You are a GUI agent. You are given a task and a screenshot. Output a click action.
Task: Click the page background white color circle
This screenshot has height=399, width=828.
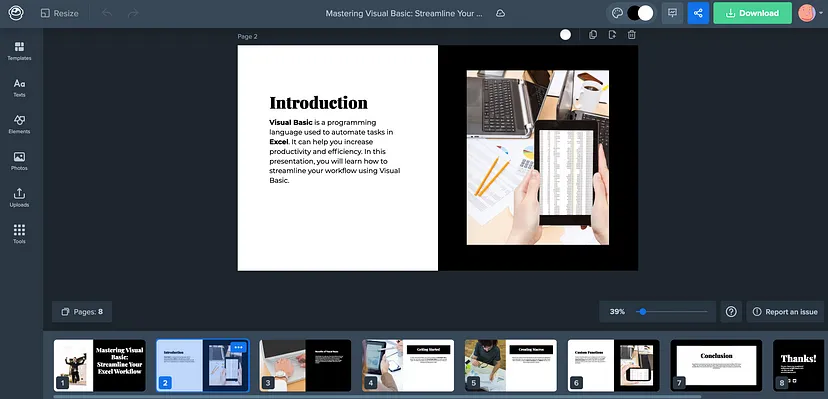pyautogui.click(x=566, y=35)
